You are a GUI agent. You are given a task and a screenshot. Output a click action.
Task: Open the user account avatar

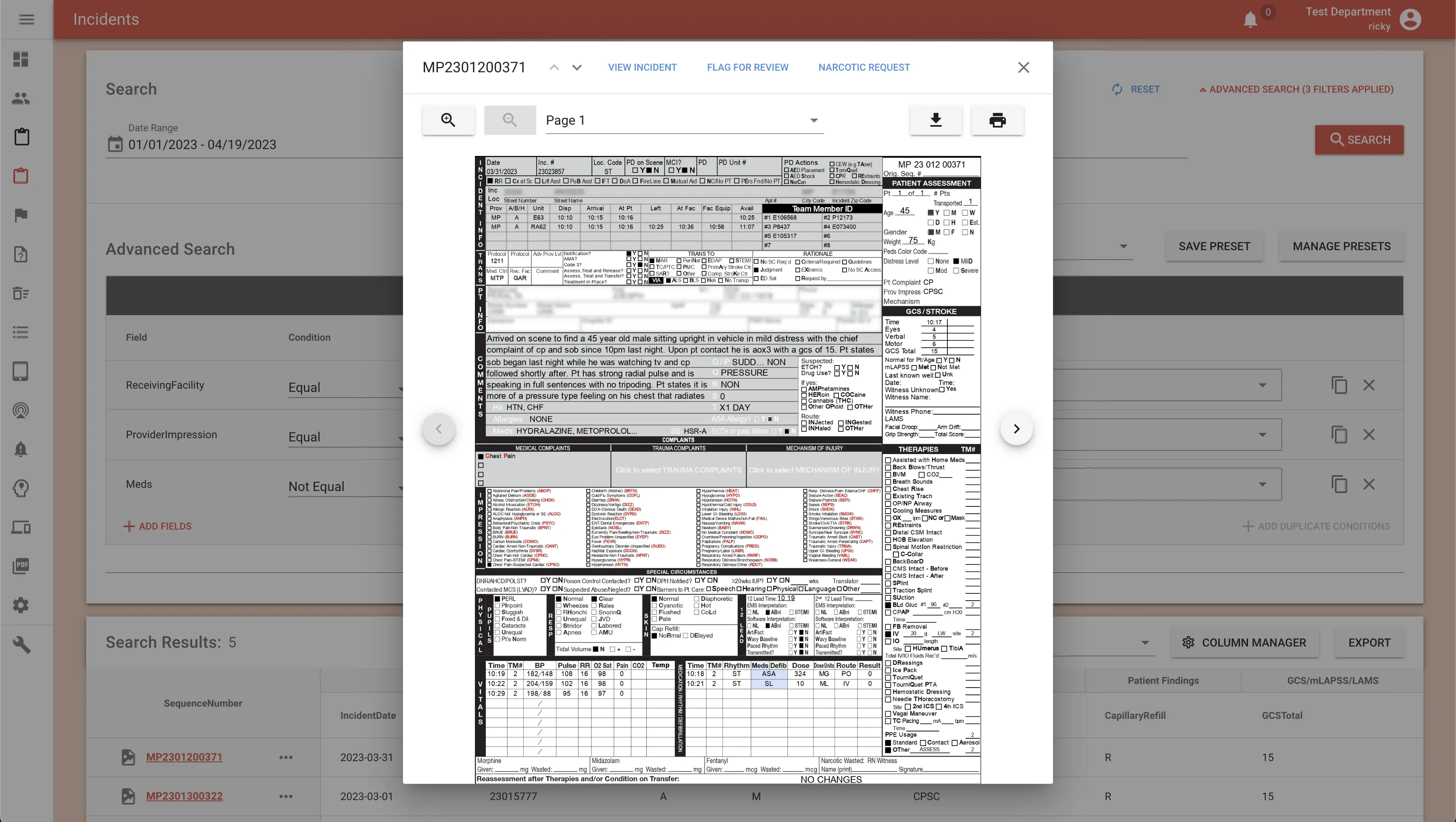(x=1410, y=19)
